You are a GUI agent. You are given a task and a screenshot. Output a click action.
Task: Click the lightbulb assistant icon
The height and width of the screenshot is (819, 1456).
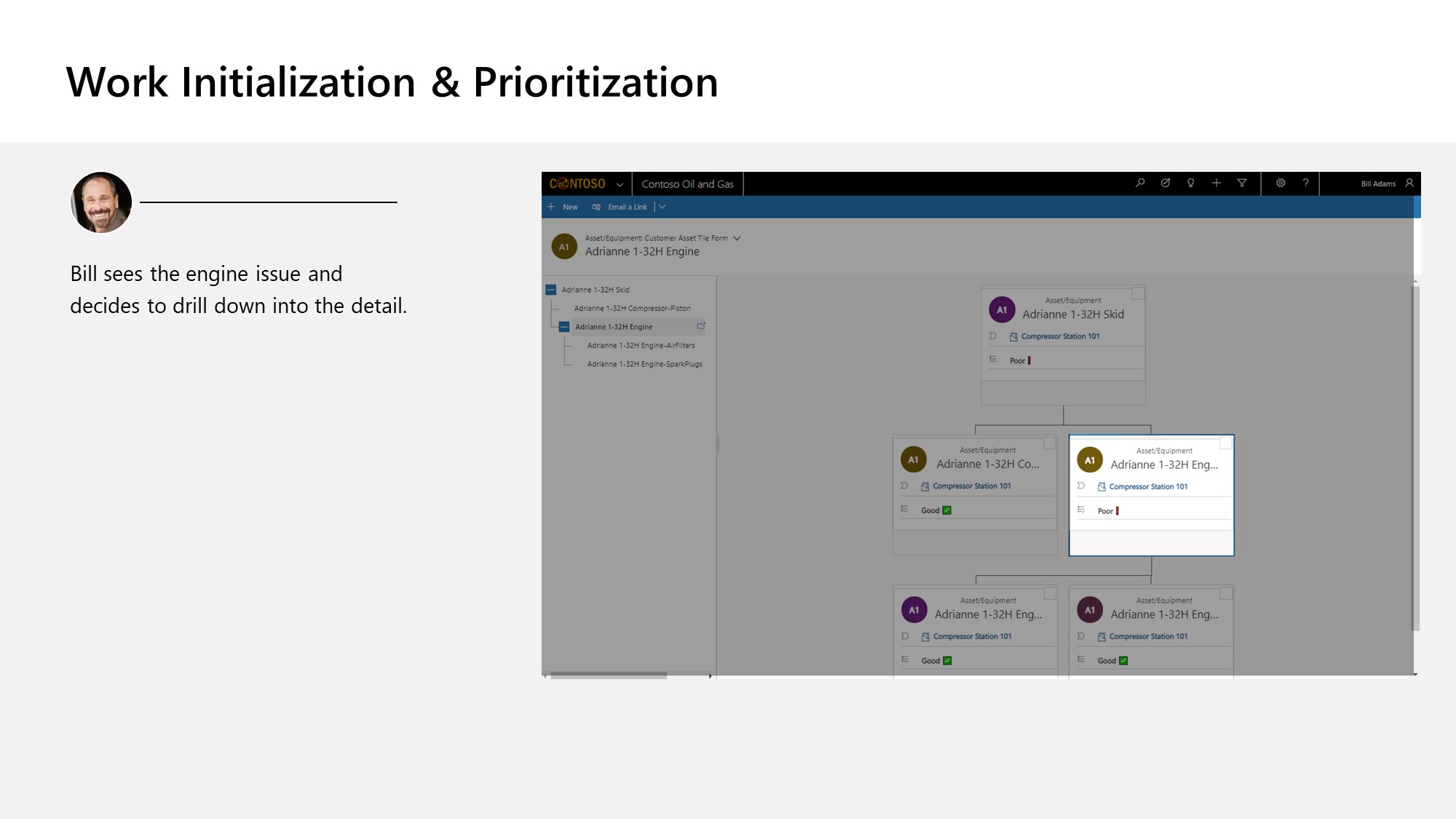click(x=1191, y=183)
